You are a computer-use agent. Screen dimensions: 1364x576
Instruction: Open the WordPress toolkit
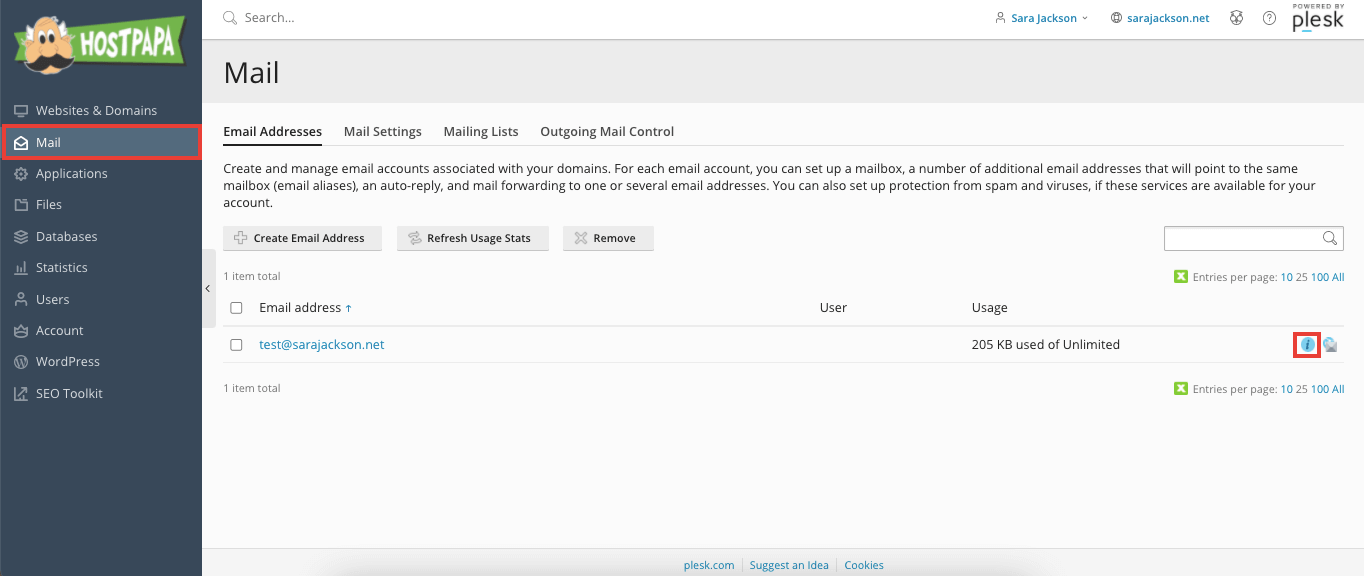click(x=69, y=361)
